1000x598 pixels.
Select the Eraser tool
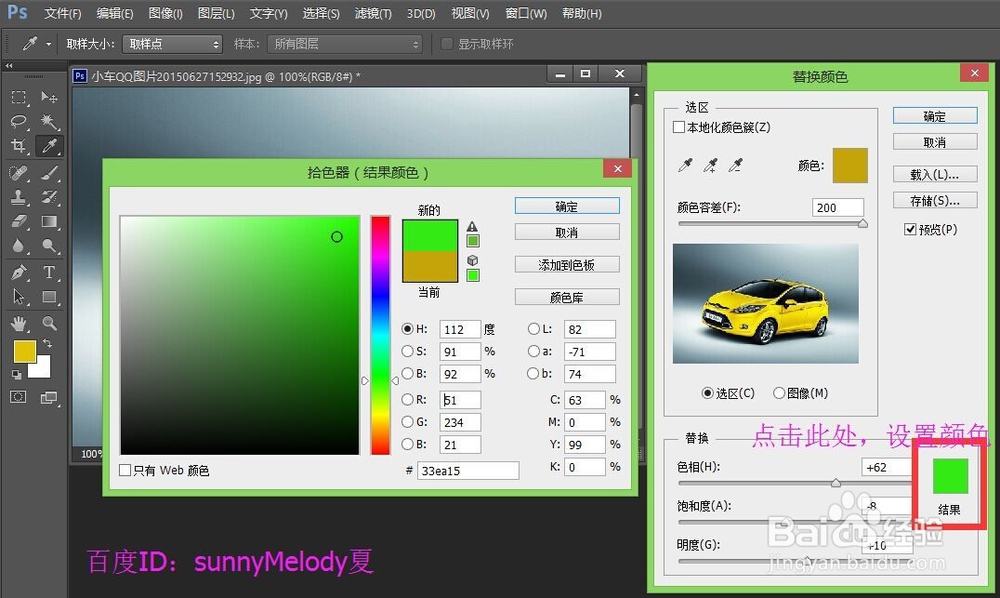(18, 222)
